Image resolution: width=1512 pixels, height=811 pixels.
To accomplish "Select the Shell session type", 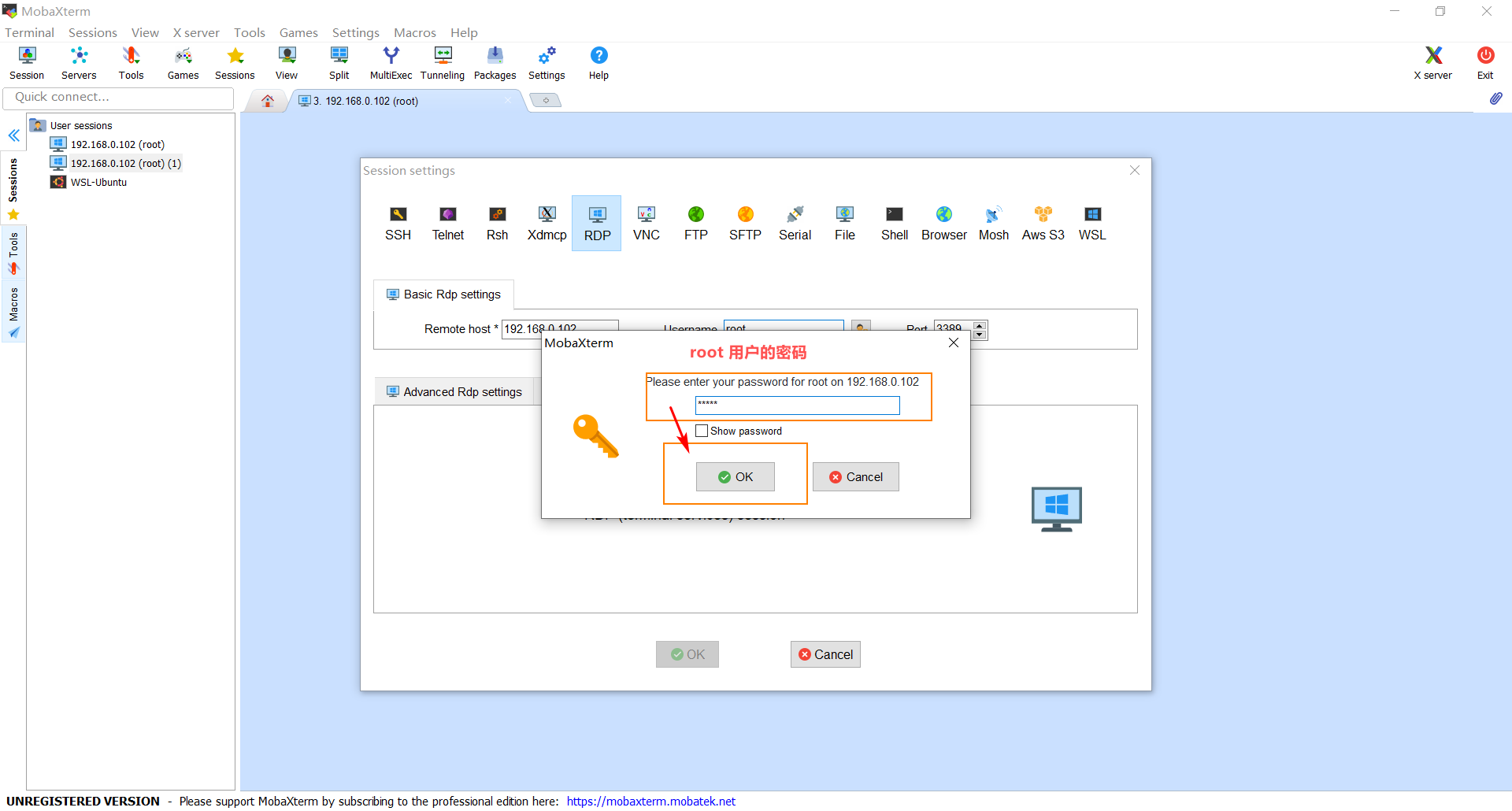I will click(894, 224).
